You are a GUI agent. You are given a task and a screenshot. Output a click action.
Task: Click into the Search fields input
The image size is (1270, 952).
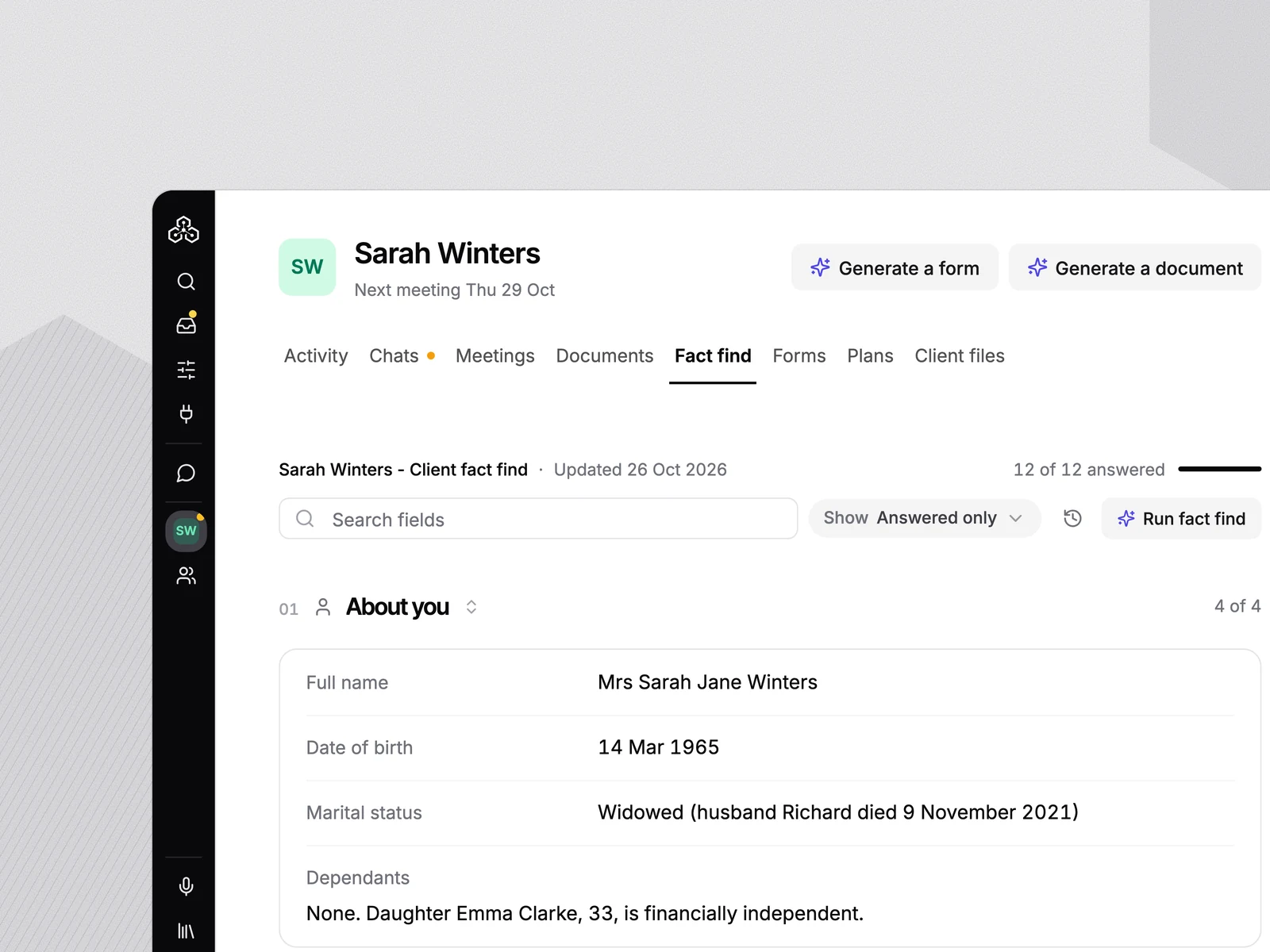[538, 519]
